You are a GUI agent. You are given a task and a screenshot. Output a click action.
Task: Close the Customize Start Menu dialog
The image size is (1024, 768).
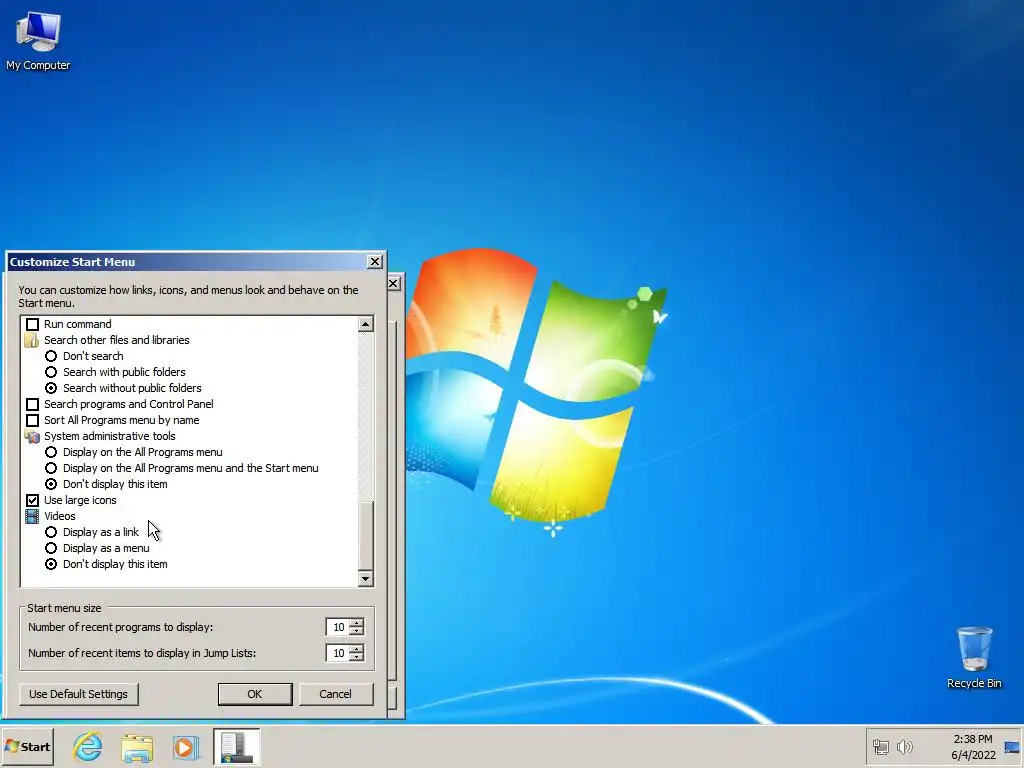(375, 262)
